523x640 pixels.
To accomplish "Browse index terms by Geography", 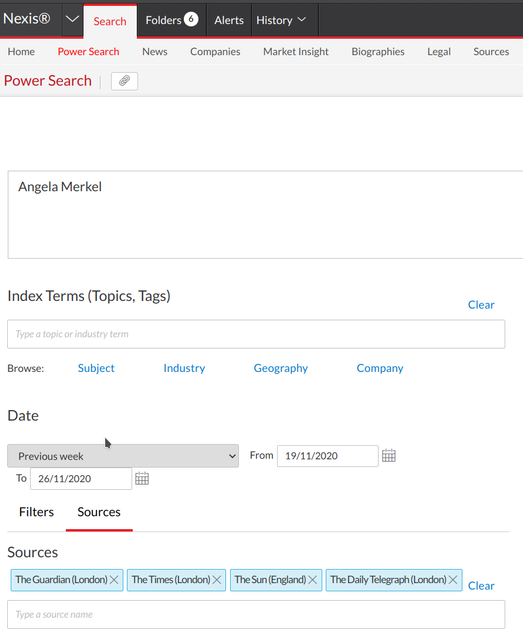I will (x=280, y=368).
